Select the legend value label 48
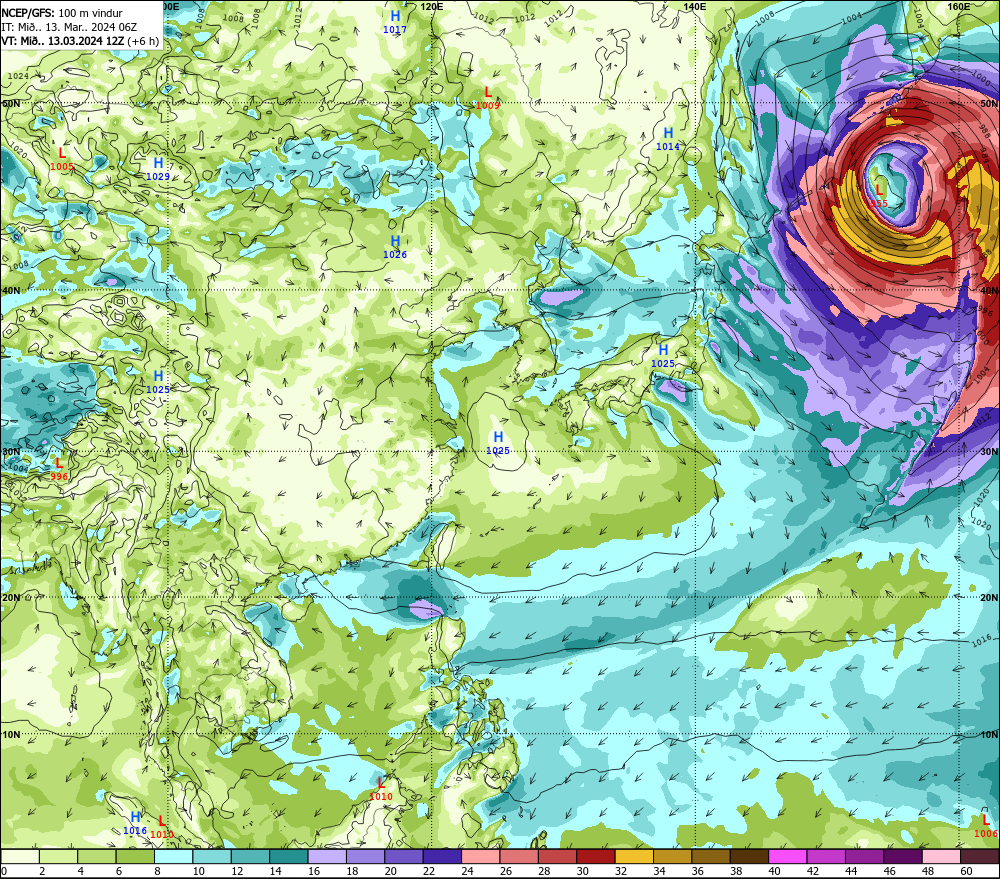Image resolution: width=1000 pixels, height=879 pixels. 928,871
